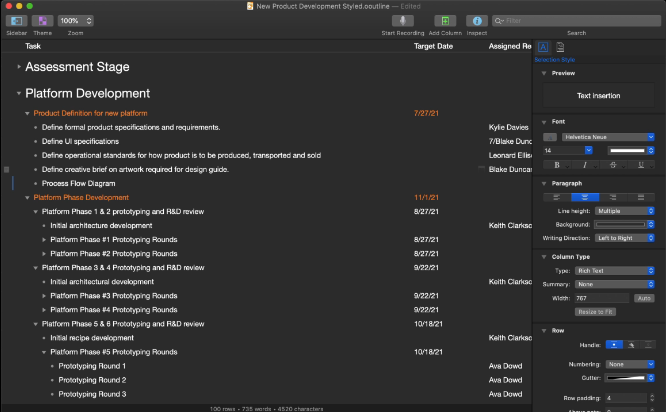
Task: Select the bullet row handle style
Action: pyautogui.click(x=614, y=345)
